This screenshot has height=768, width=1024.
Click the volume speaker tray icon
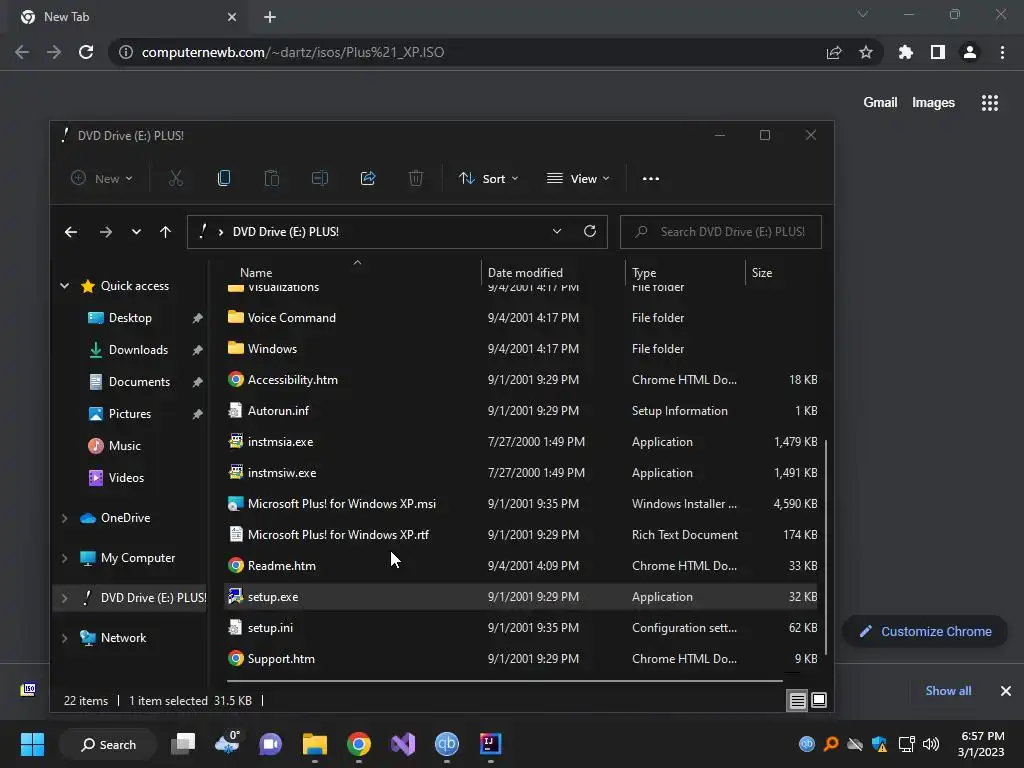(x=931, y=744)
